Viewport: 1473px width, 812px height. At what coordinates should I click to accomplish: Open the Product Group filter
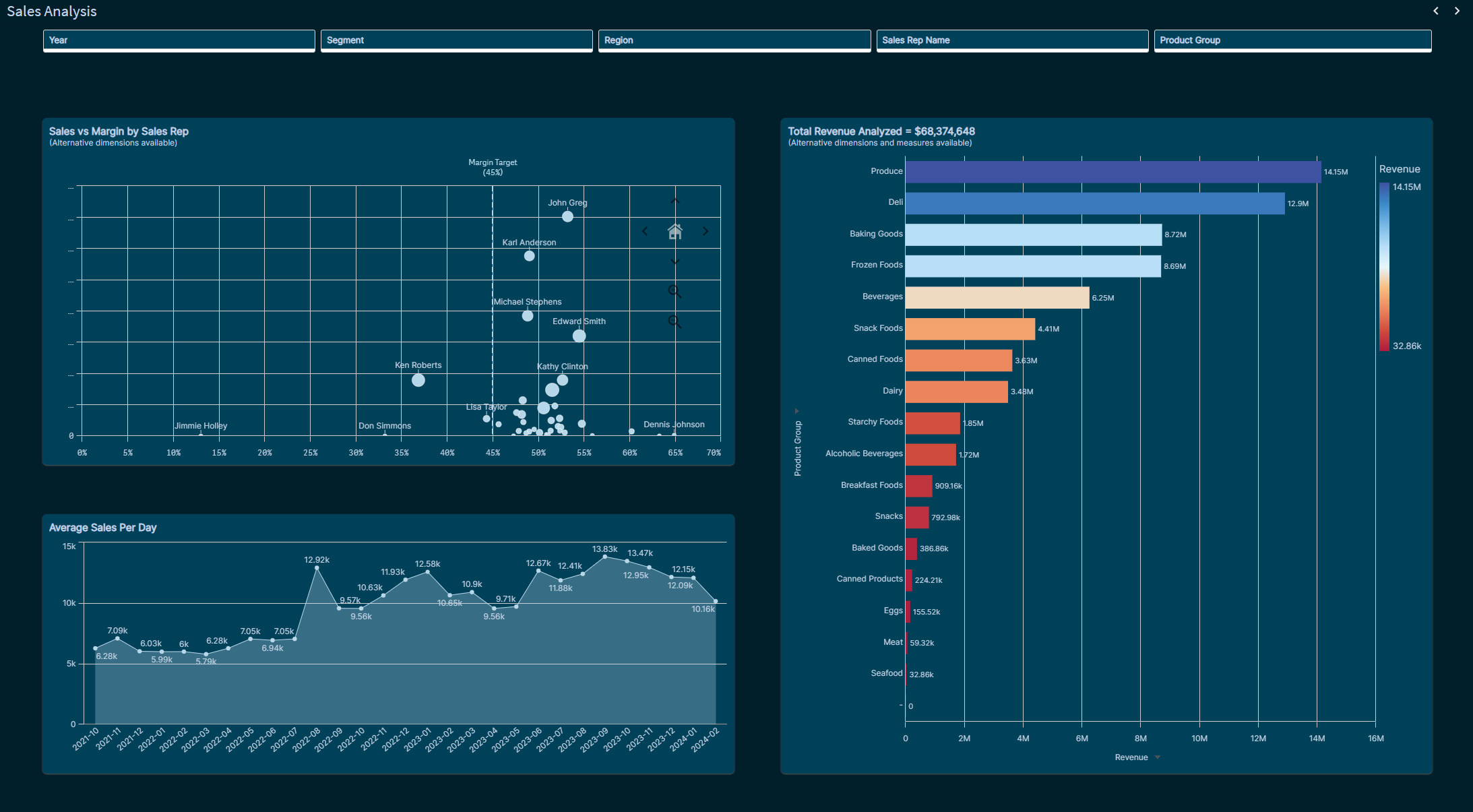[1292, 40]
